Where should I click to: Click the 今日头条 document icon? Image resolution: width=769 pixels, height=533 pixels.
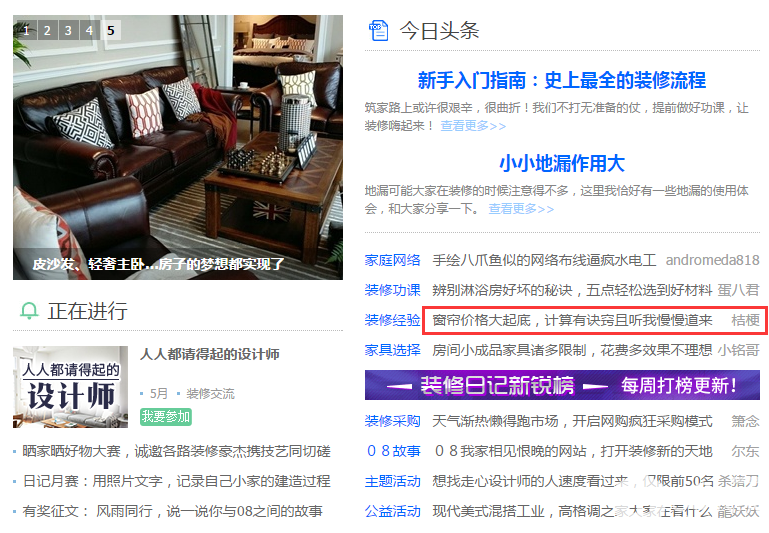(x=378, y=30)
